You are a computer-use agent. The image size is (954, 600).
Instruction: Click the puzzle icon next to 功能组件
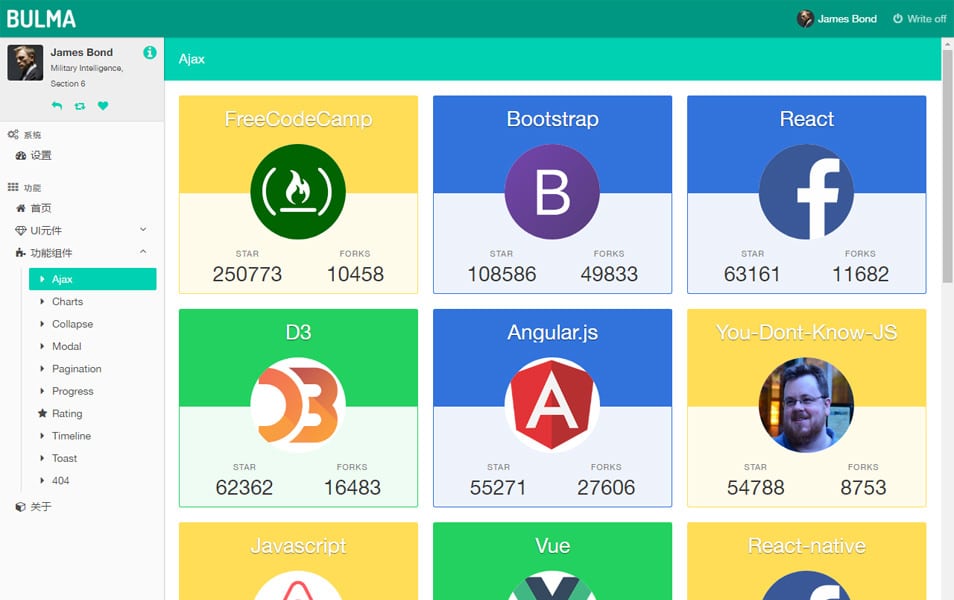[21, 253]
